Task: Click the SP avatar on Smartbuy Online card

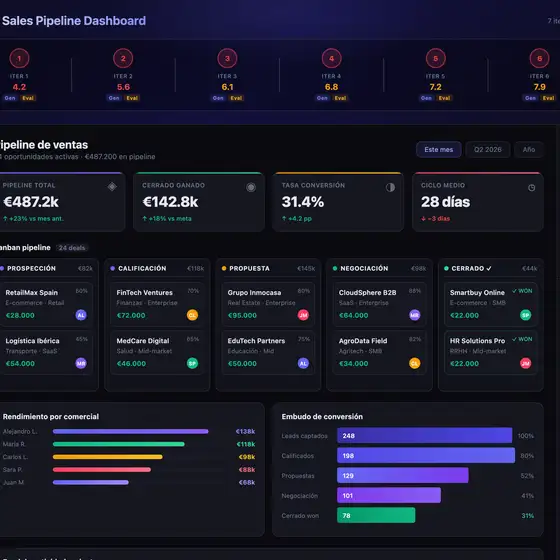Action: pyautogui.click(x=525, y=315)
